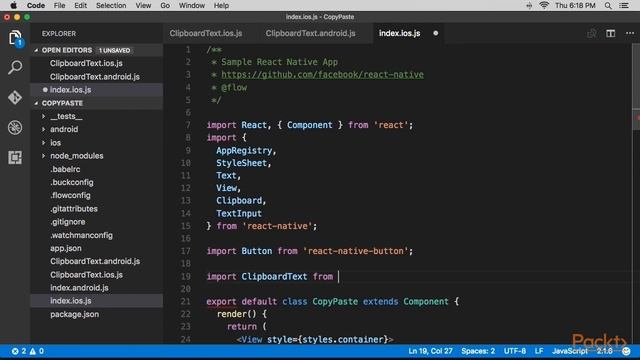Open ClipboardText.android.js in COPYPASTE file tree
The height and width of the screenshot is (360, 640).
tap(97, 261)
